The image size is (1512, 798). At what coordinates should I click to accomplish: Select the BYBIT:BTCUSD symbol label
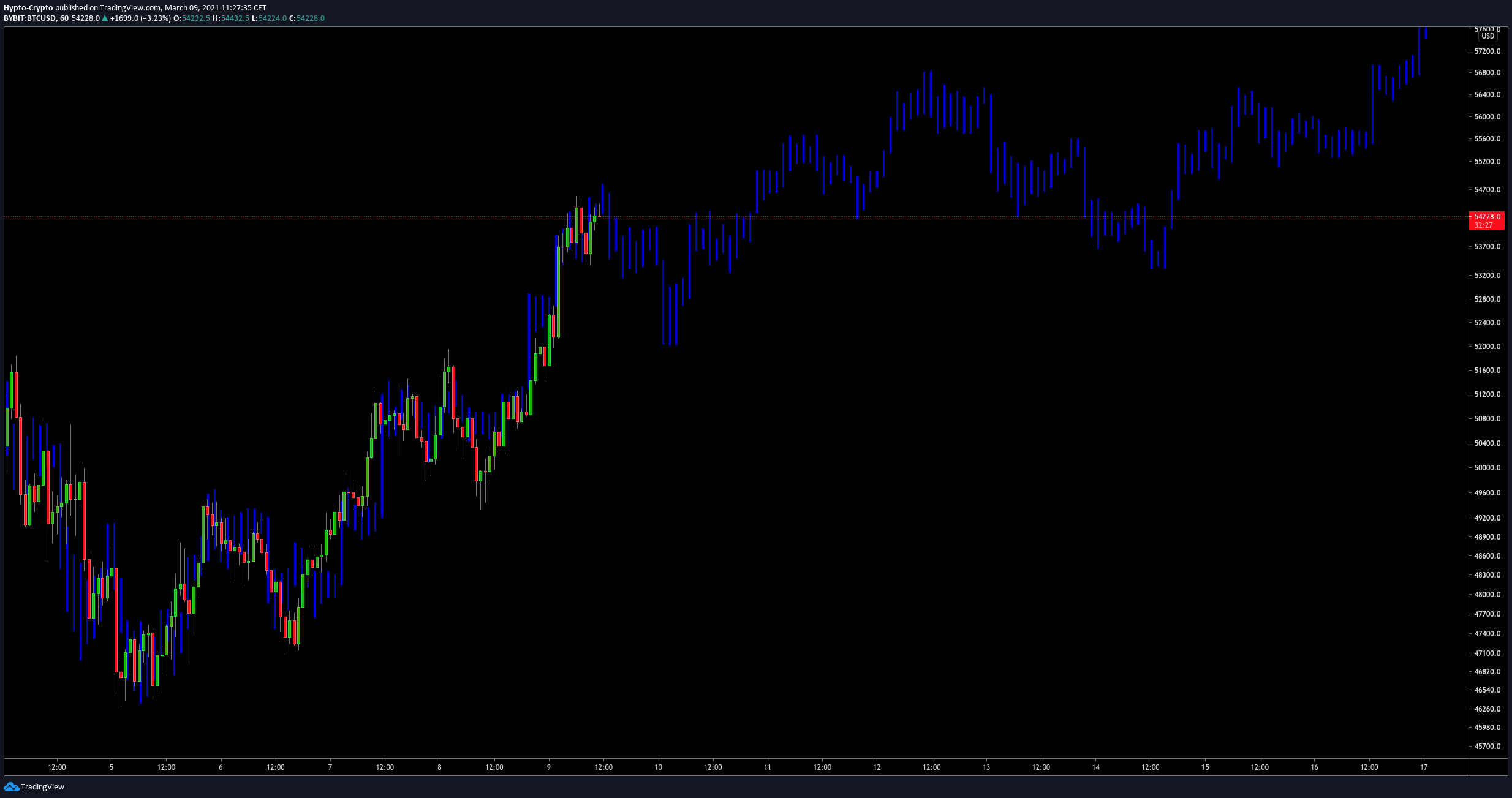(29, 18)
